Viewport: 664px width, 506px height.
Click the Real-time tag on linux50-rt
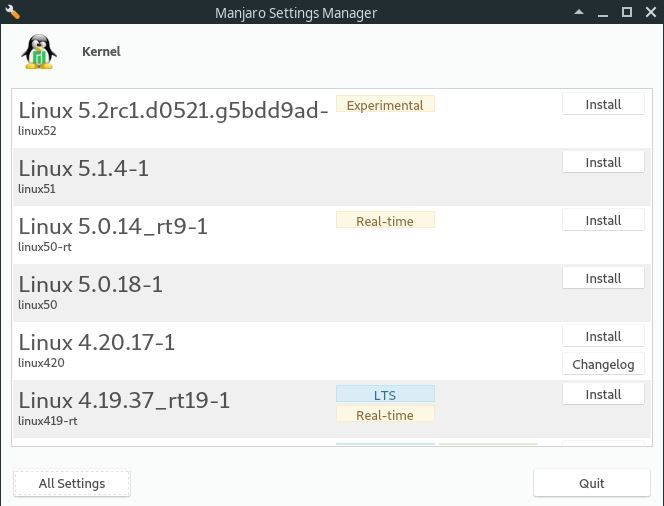pyautogui.click(x=385, y=221)
